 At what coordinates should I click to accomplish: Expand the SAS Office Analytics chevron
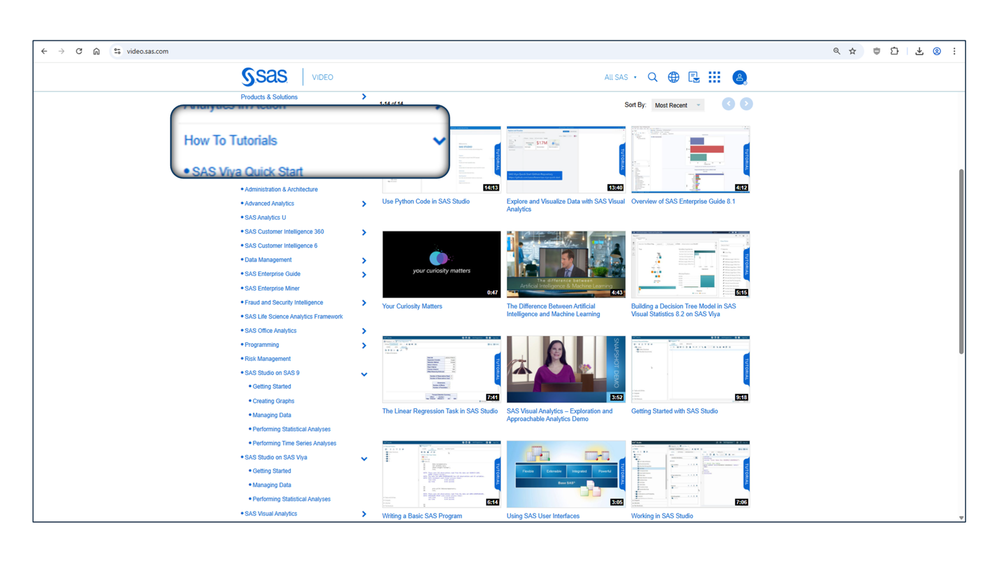364,331
